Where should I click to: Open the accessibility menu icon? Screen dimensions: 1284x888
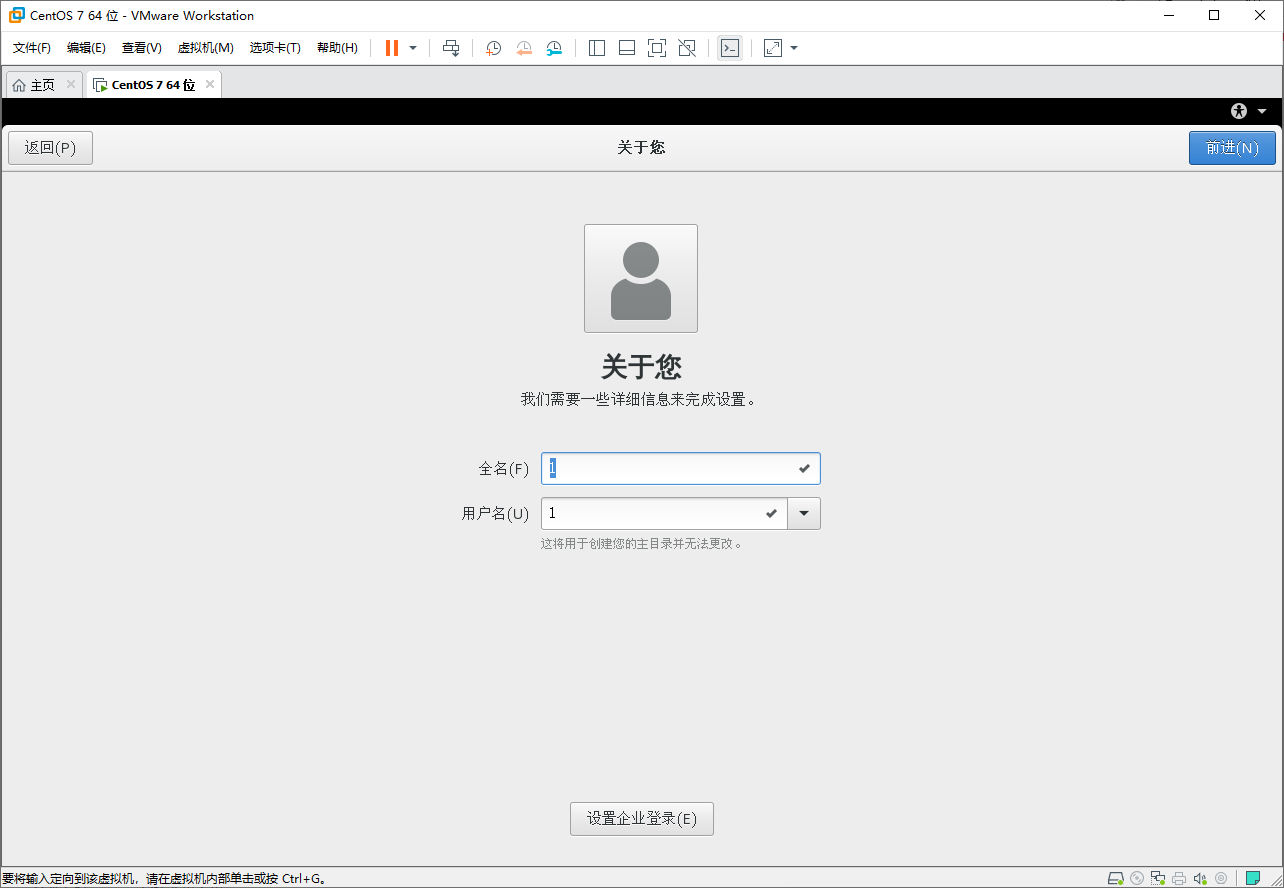point(1240,111)
